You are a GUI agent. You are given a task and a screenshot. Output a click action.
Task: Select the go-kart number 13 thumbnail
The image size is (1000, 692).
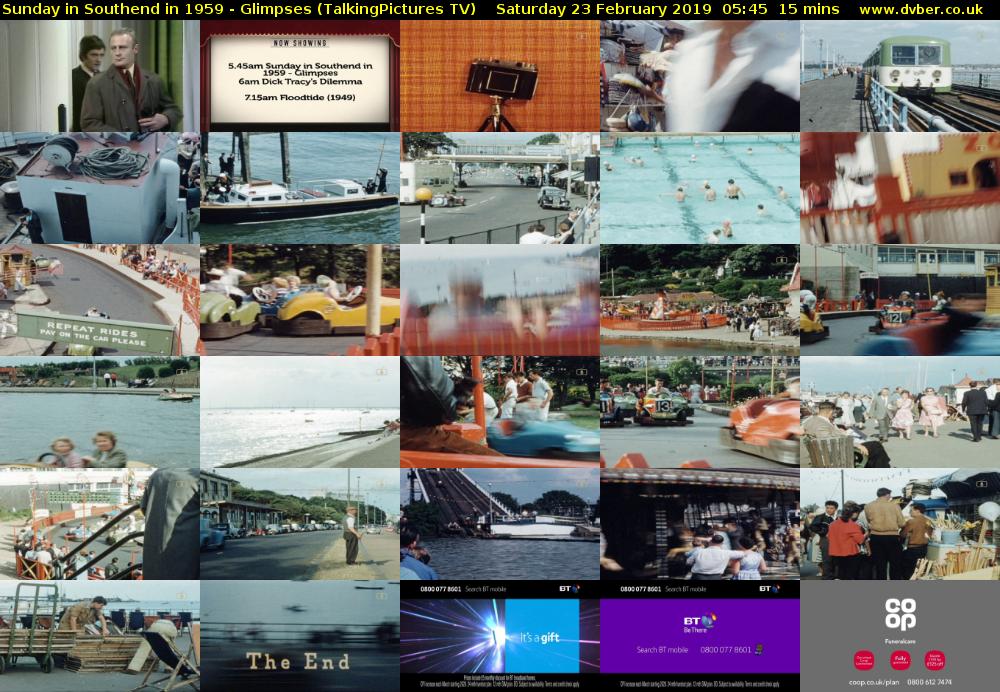700,412
